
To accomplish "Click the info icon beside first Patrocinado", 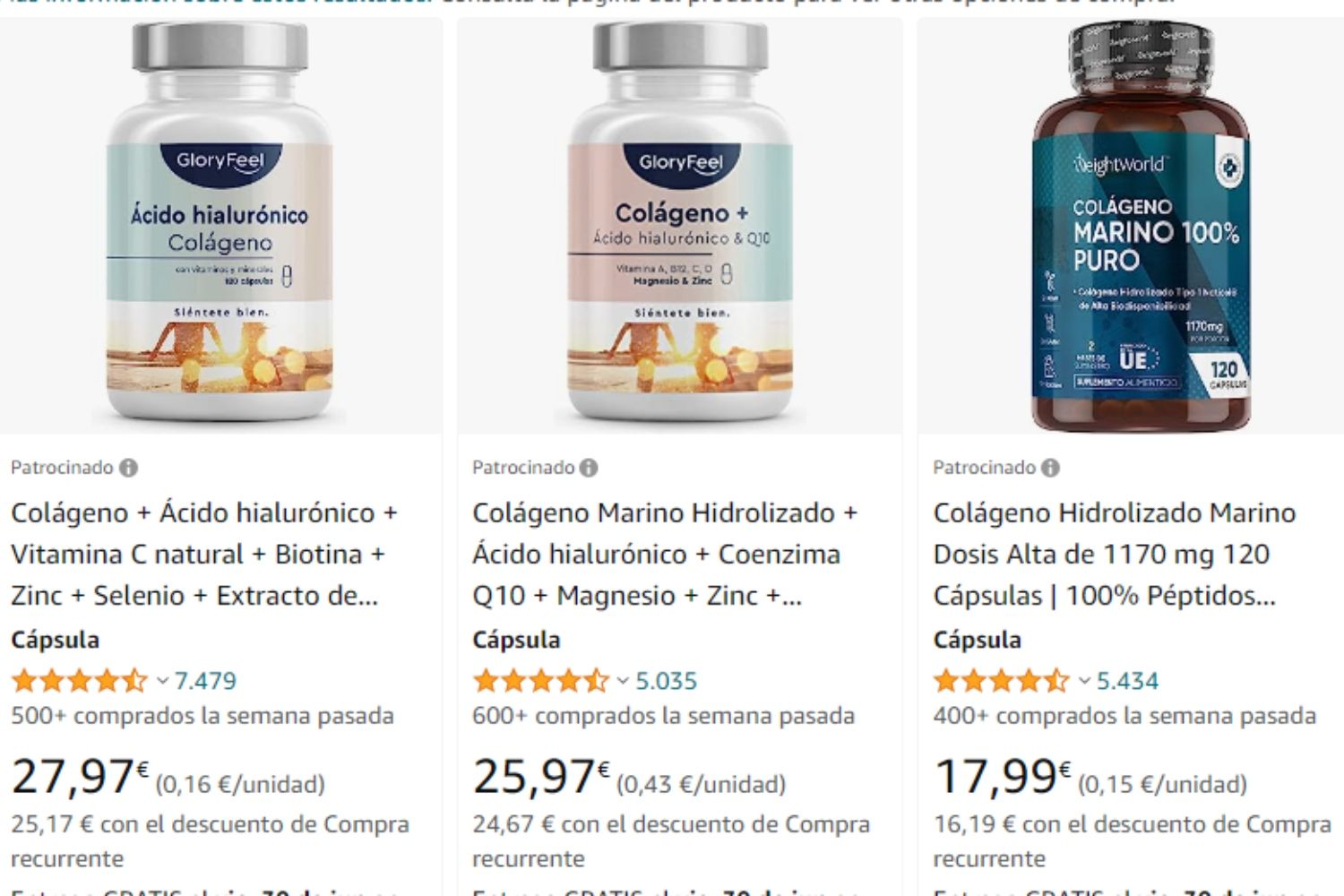I will (129, 468).
